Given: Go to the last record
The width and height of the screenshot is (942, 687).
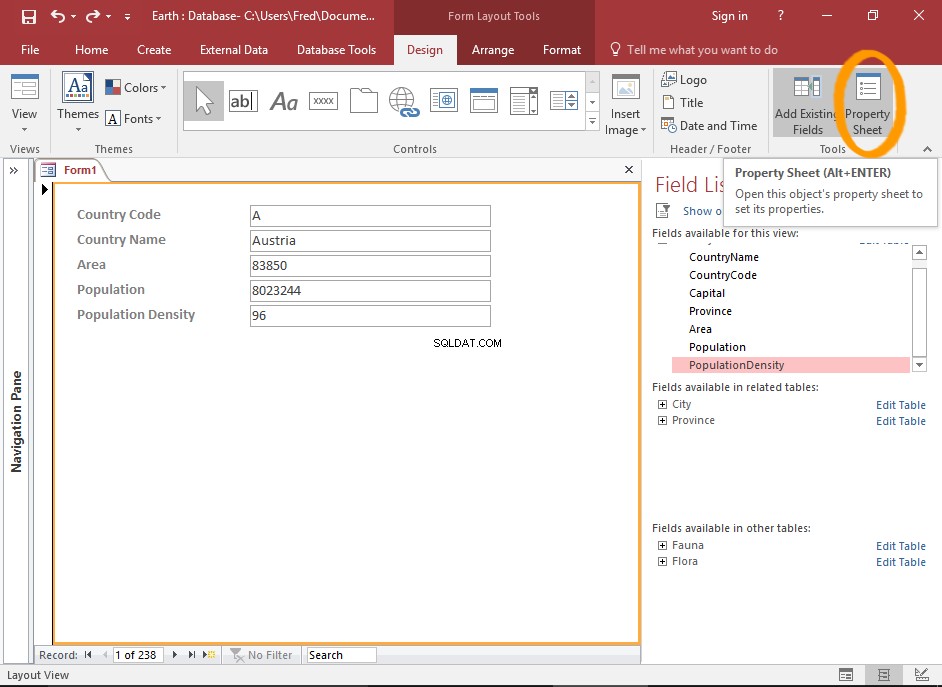Looking at the screenshot, I should click(x=192, y=655).
